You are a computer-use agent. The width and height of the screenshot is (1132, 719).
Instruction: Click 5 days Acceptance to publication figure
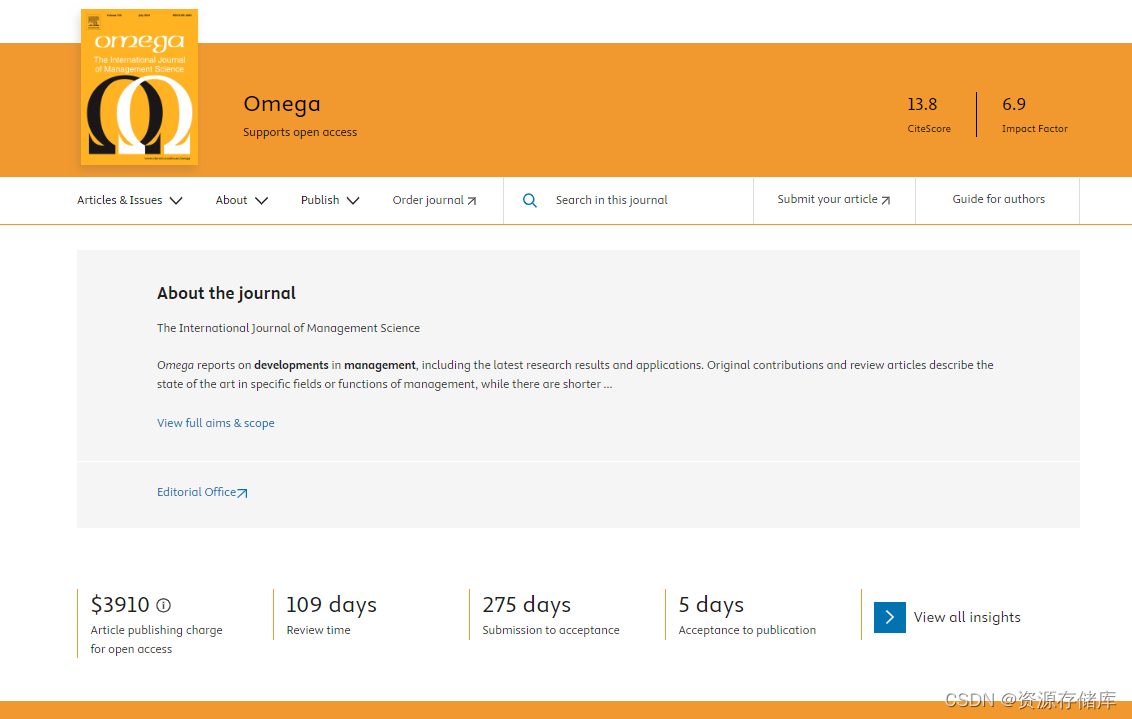coord(711,605)
